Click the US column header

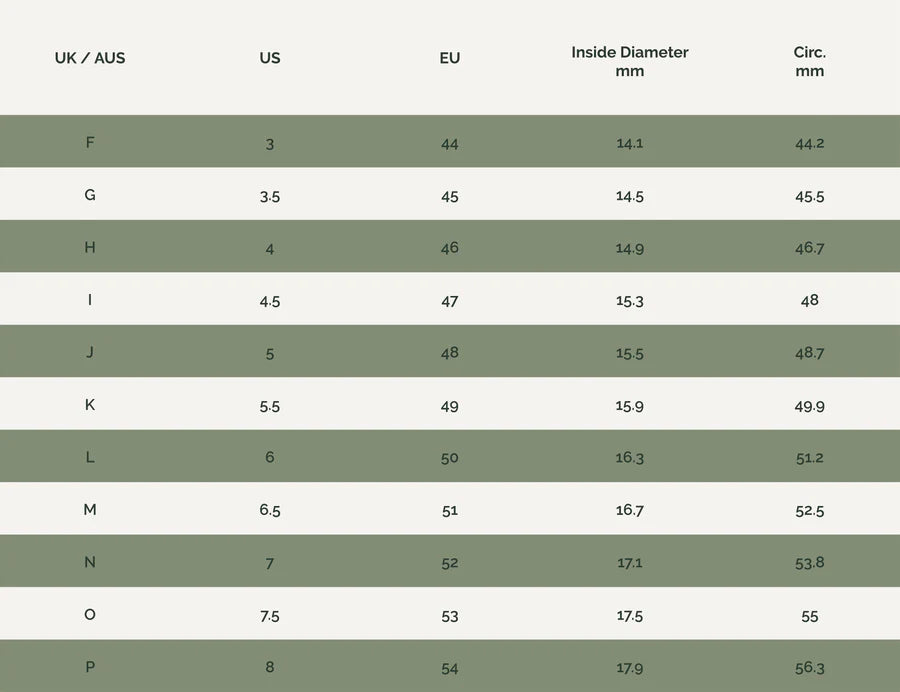pos(270,58)
